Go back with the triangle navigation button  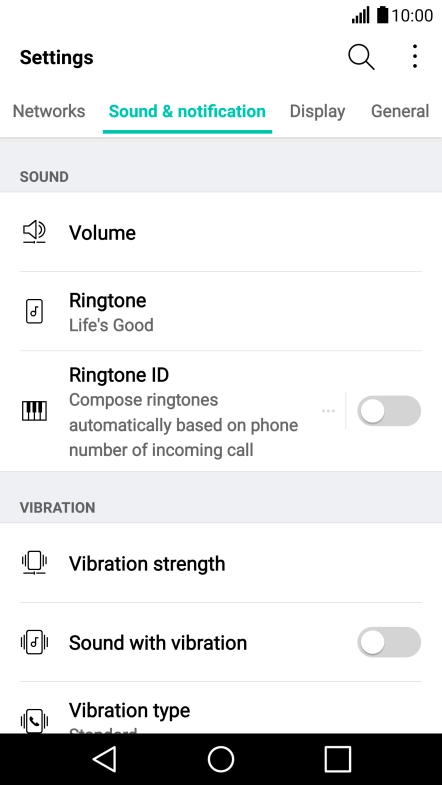(x=105, y=759)
